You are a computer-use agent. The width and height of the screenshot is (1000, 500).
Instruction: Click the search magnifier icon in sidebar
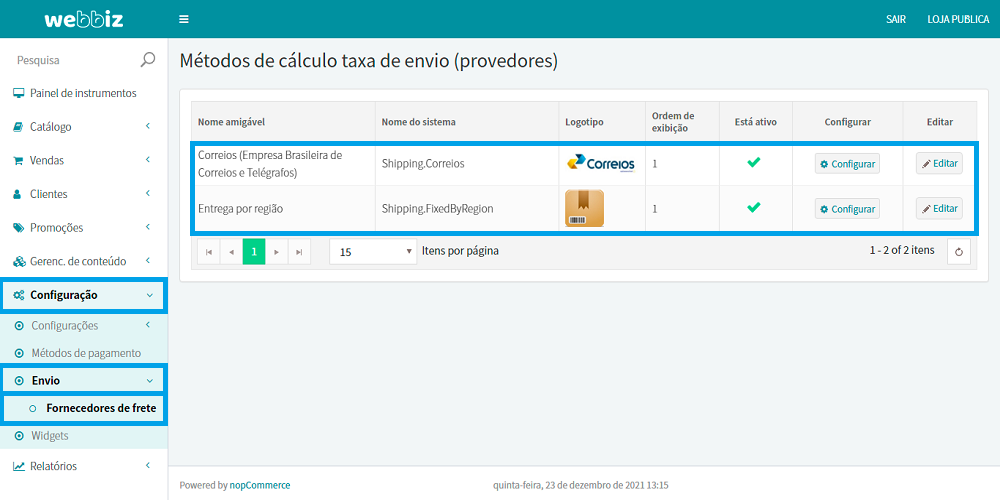click(x=148, y=60)
